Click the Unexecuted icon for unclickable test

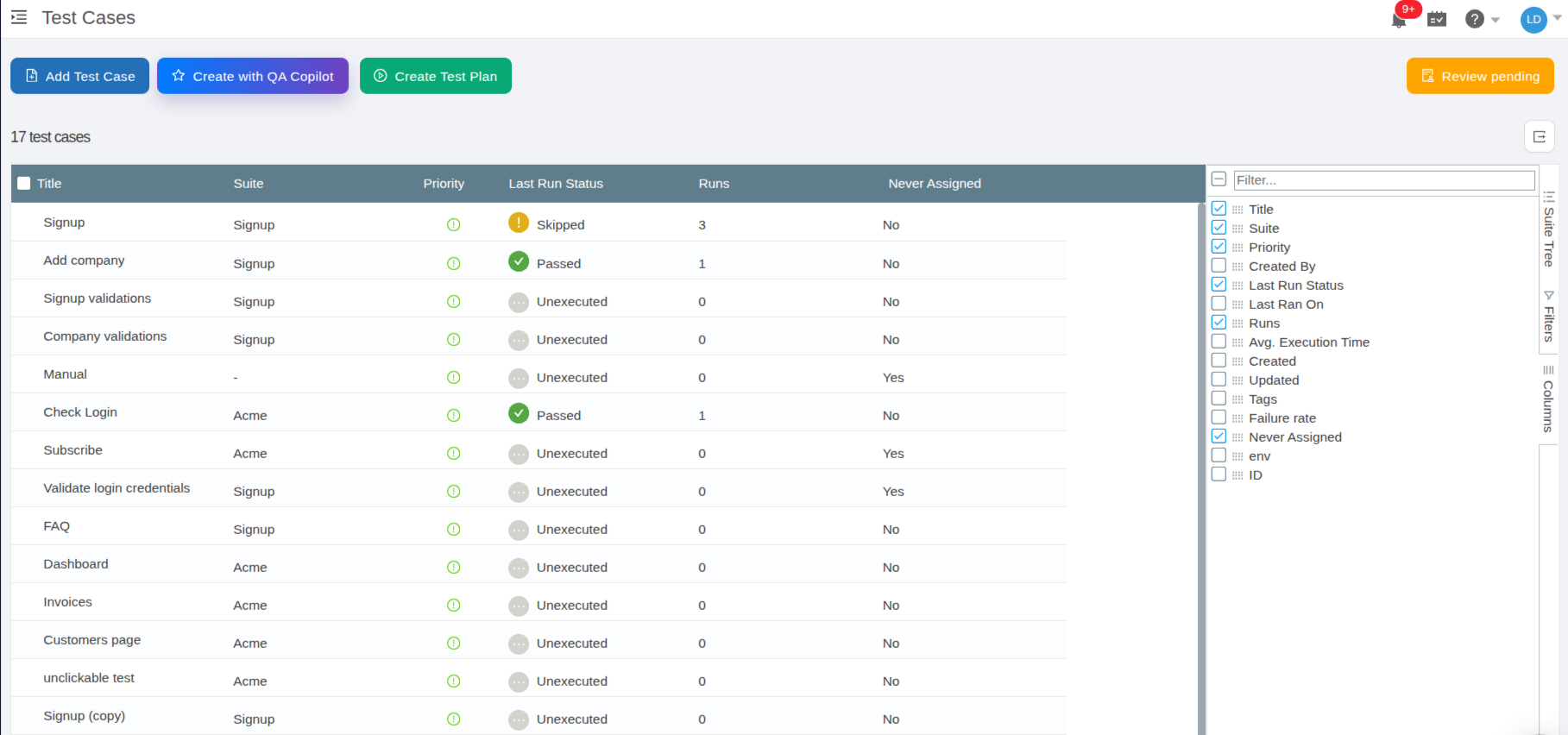[x=518, y=682]
